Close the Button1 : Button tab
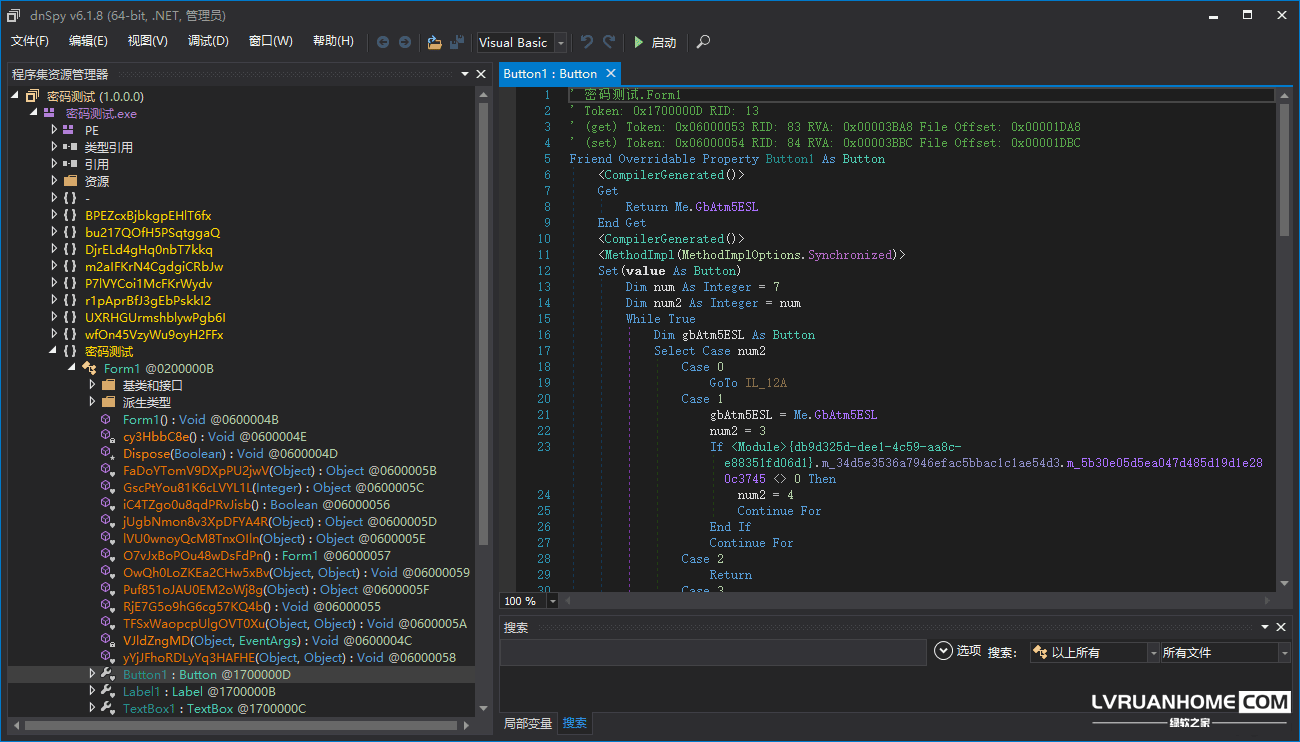 click(x=611, y=74)
